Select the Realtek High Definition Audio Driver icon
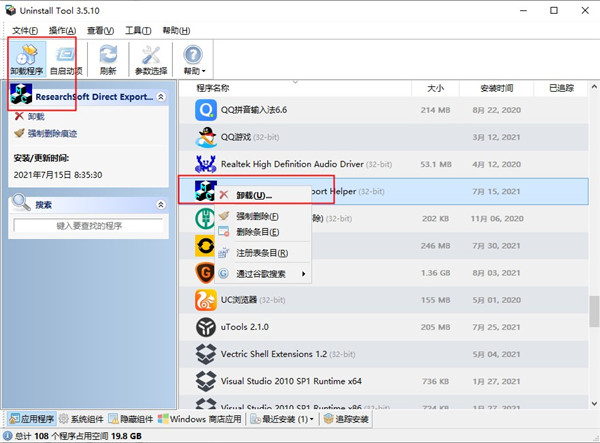Screen dimensions: 600x443 (x=206, y=163)
